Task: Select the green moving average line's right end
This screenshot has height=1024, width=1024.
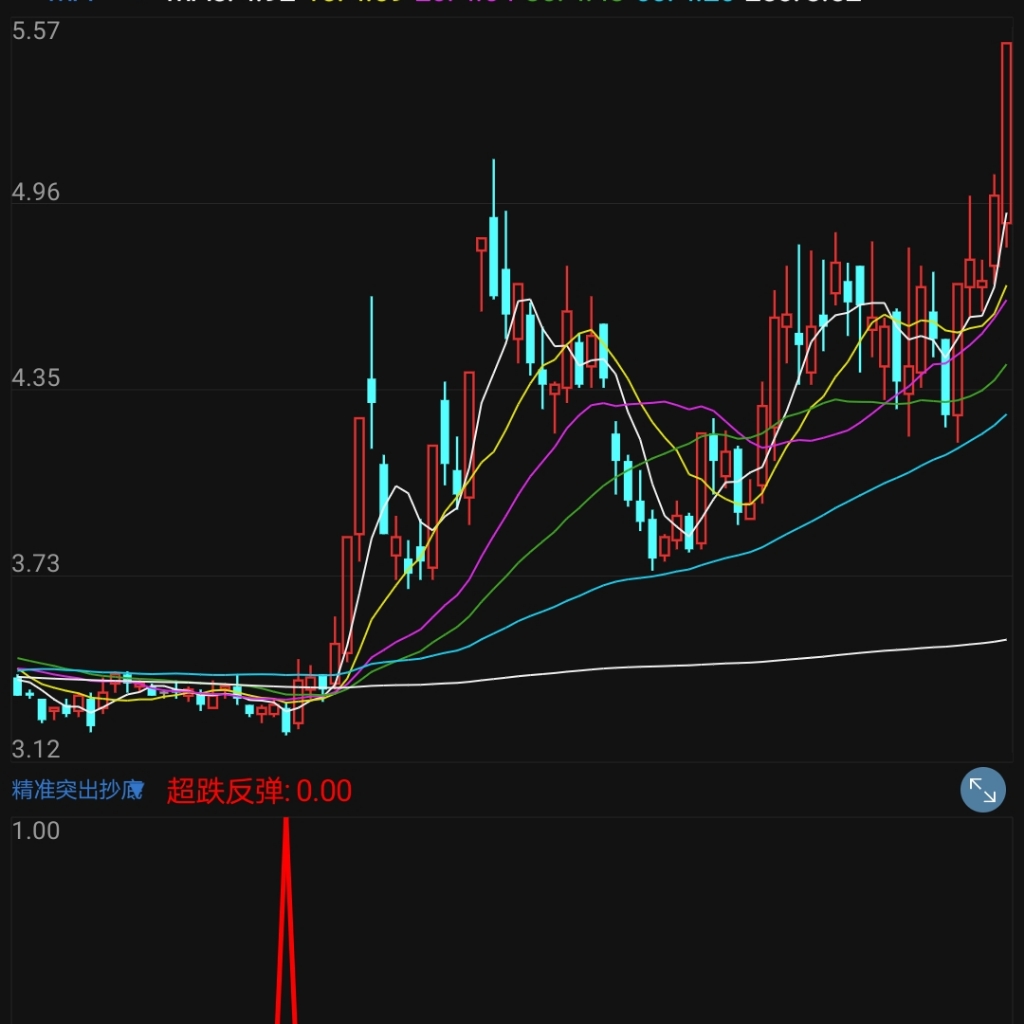Action: pos(1002,368)
